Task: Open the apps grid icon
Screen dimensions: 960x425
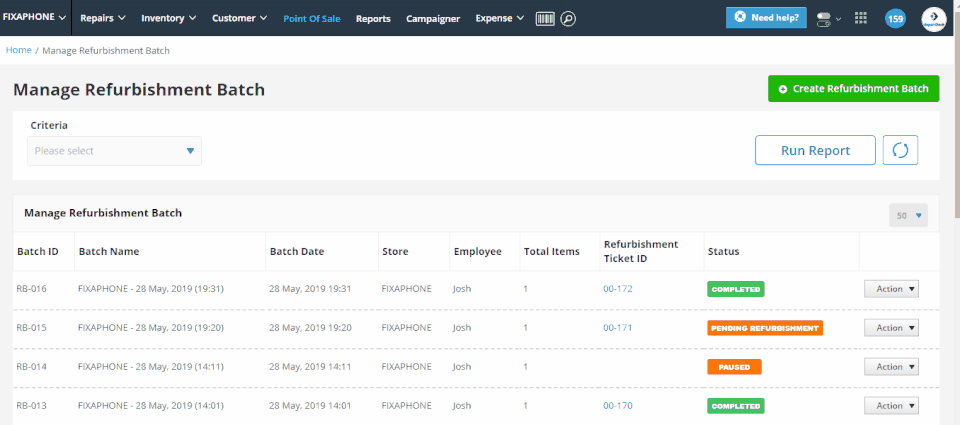Action: click(861, 18)
